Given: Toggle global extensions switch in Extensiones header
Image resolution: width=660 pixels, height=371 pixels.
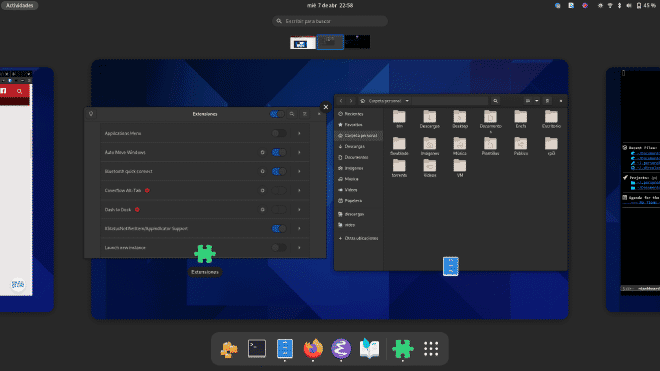Looking at the screenshot, I should [277, 114].
